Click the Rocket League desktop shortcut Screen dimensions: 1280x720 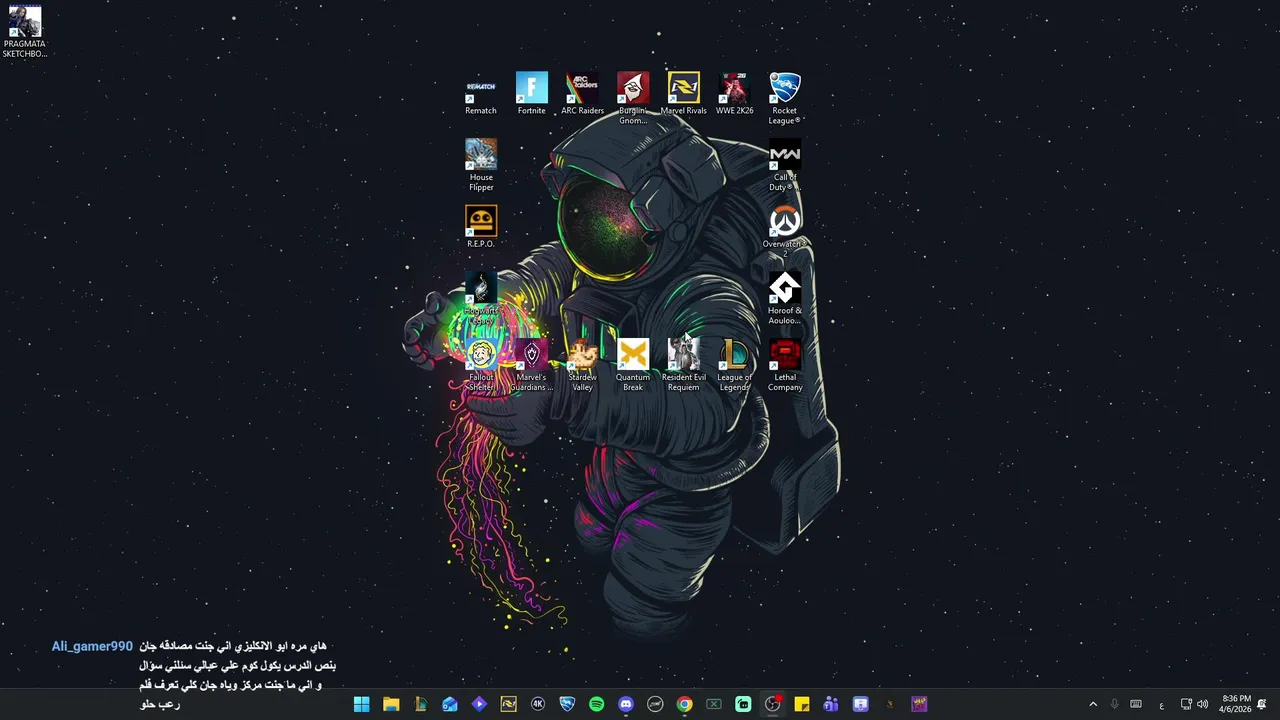785,98
